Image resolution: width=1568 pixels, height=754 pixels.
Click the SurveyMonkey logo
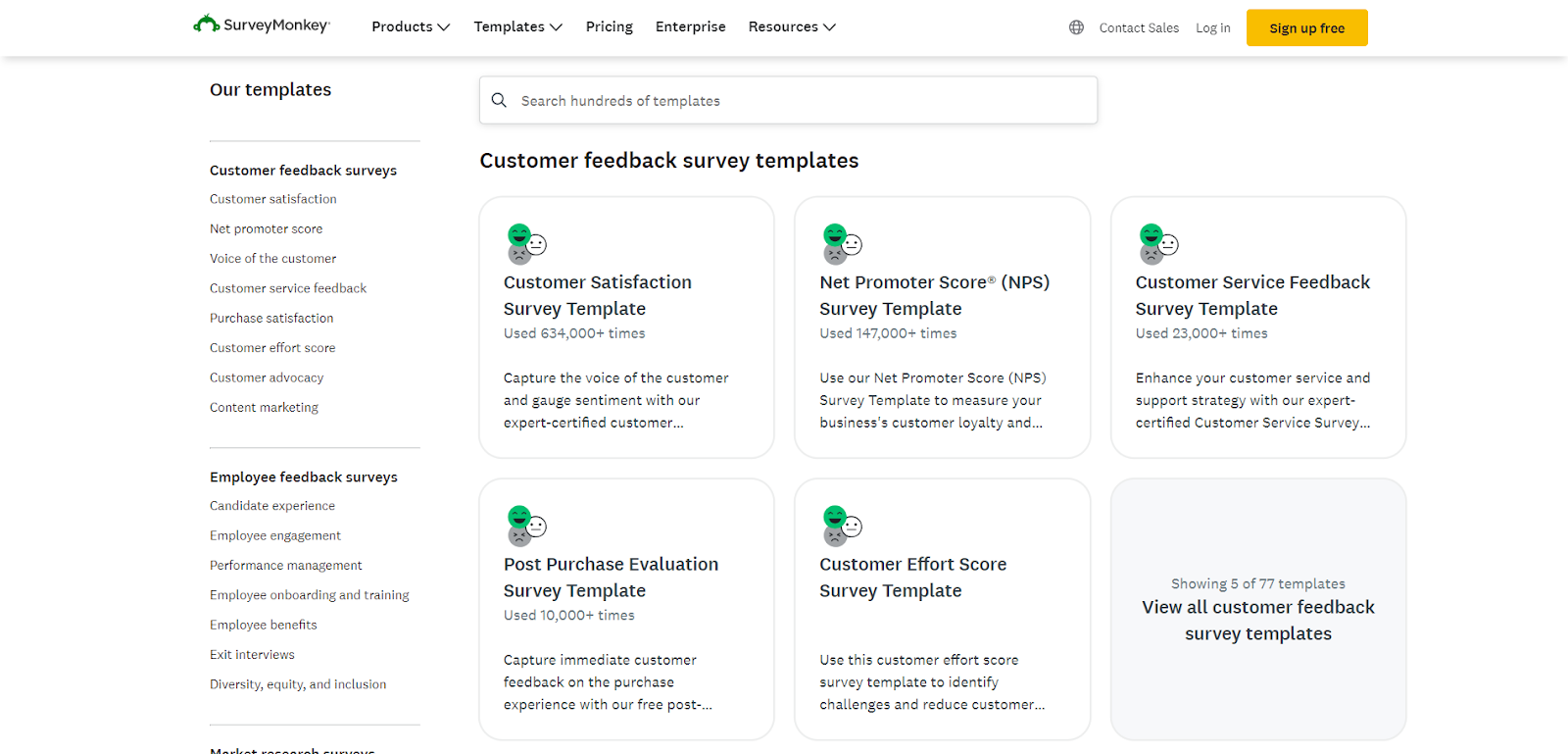pyautogui.click(x=262, y=25)
